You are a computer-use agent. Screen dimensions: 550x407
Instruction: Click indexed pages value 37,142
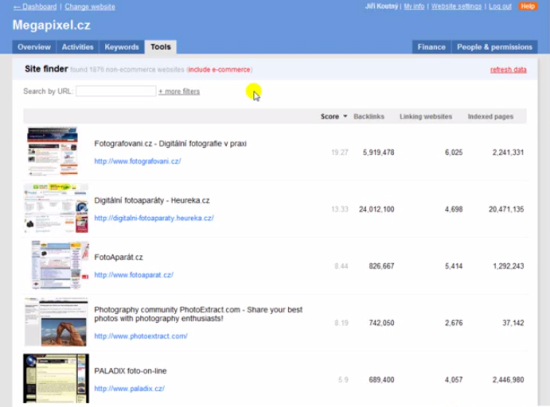click(513, 323)
